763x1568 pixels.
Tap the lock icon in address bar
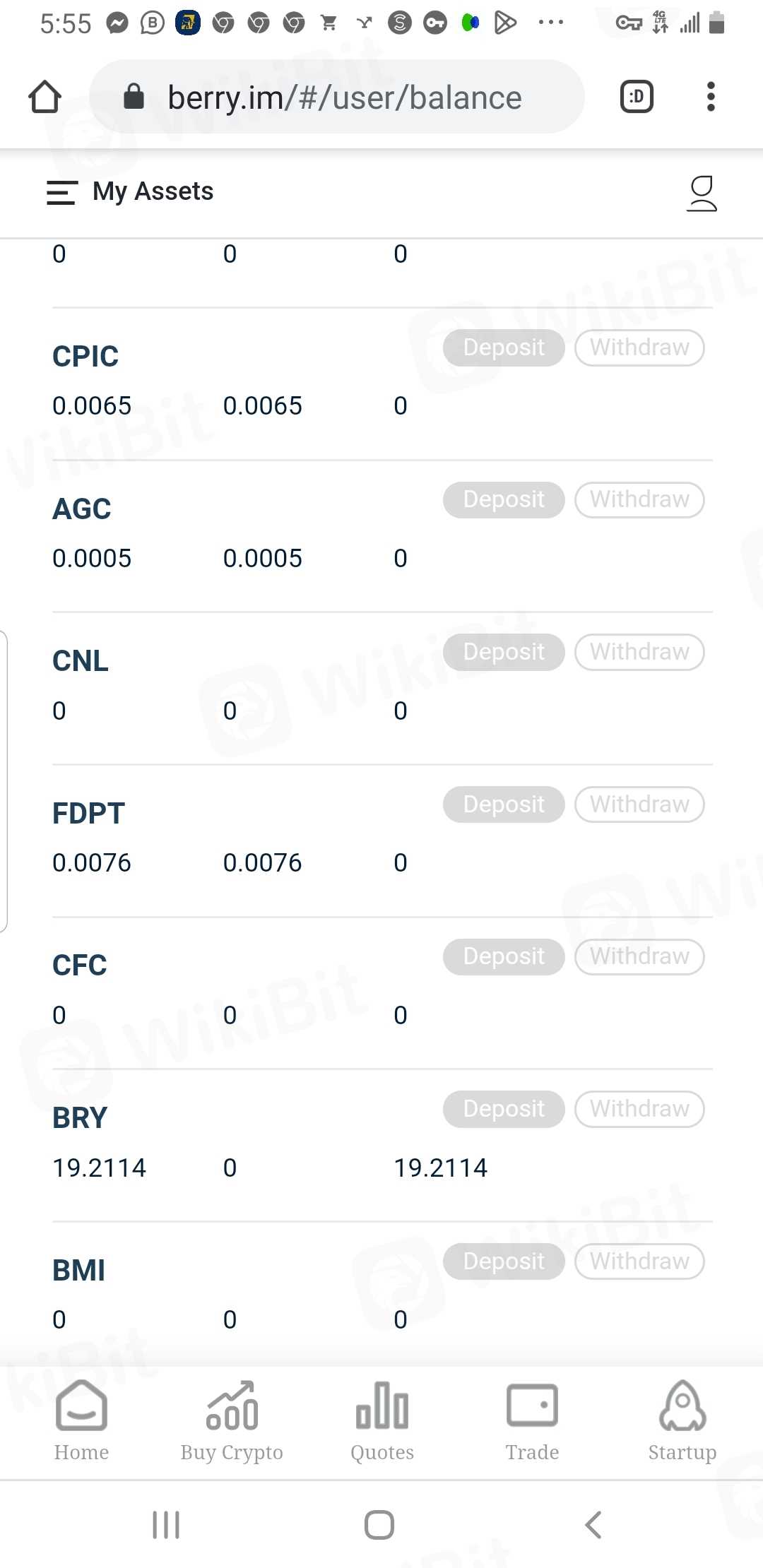134,97
